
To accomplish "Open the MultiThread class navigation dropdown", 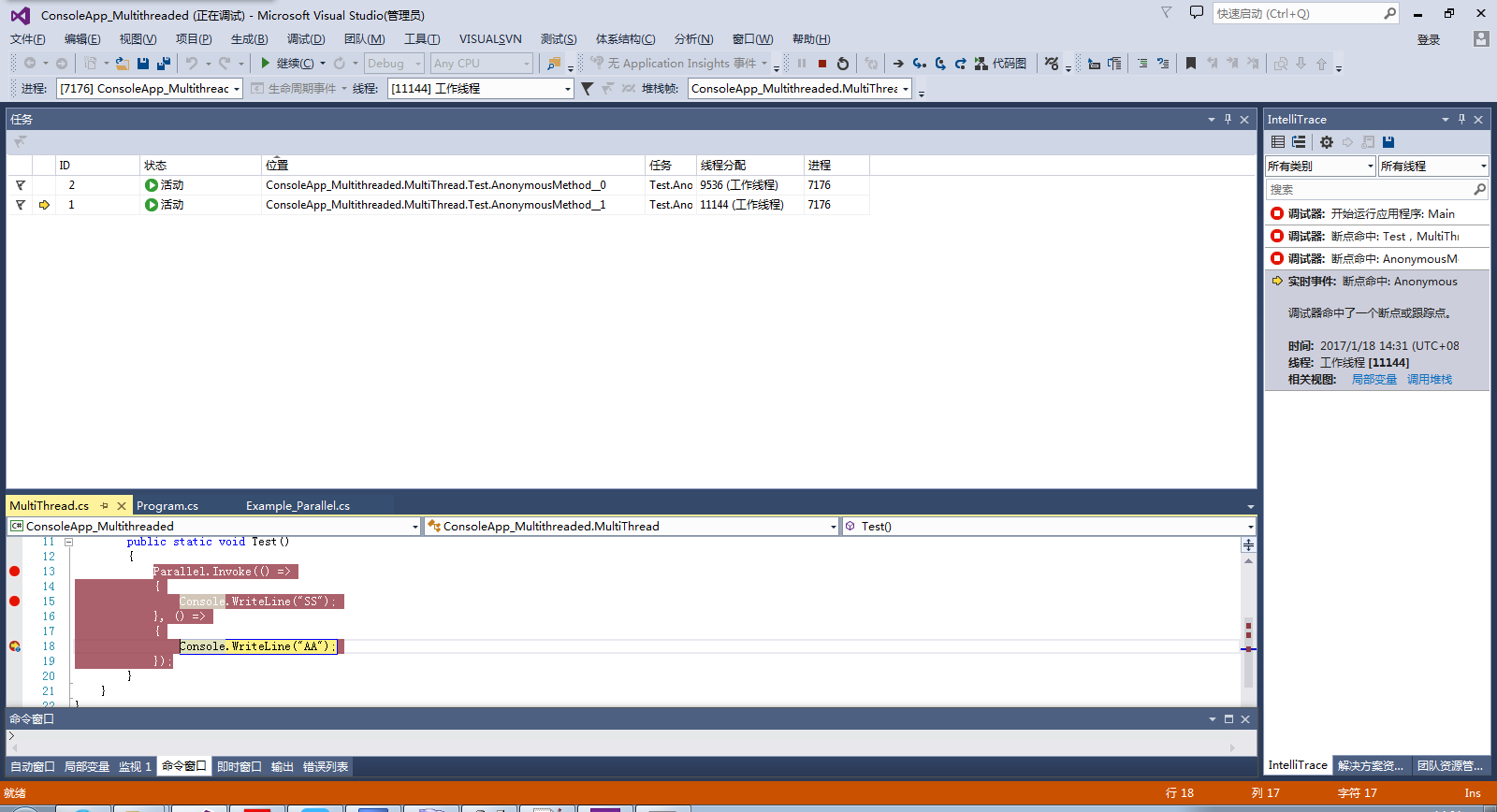I will tap(632, 527).
